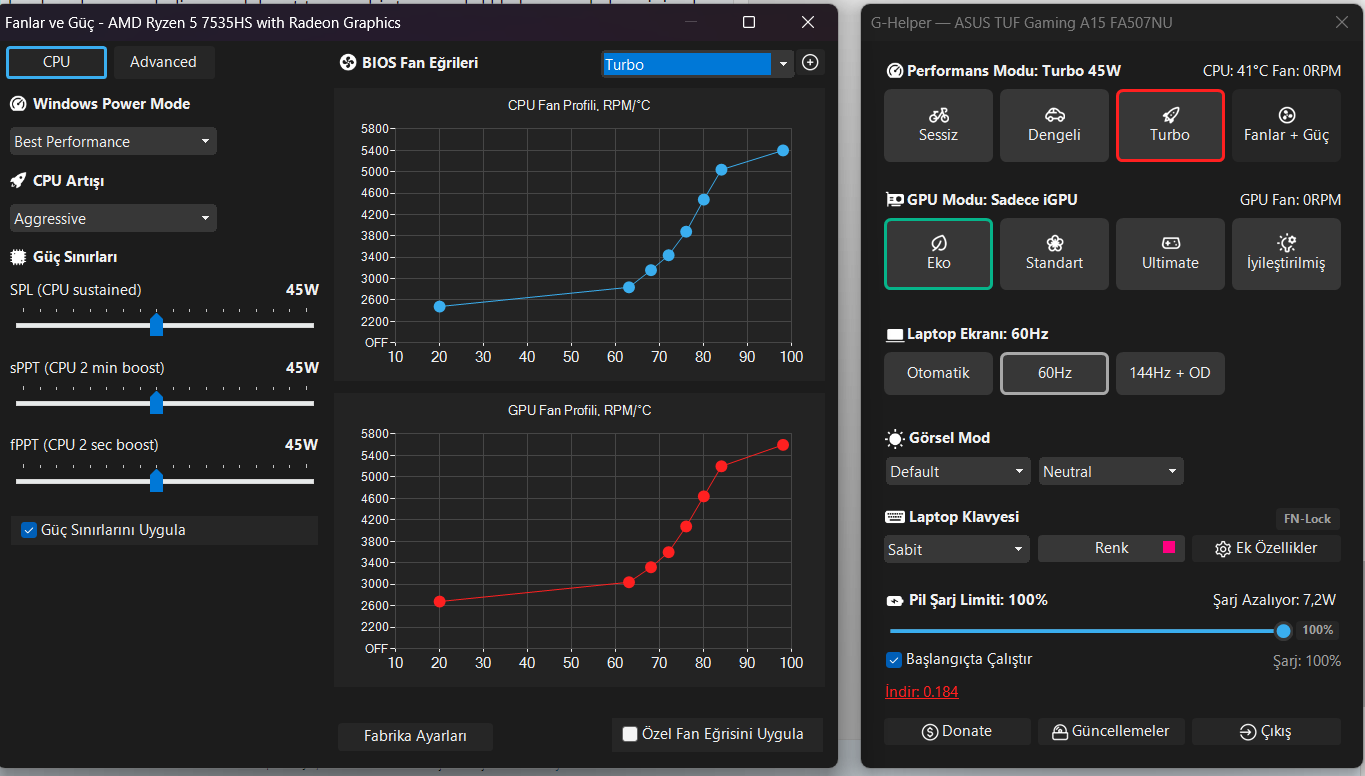Select Standart GPU mode
The image size is (1365, 776).
pyautogui.click(x=1054, y=254)
